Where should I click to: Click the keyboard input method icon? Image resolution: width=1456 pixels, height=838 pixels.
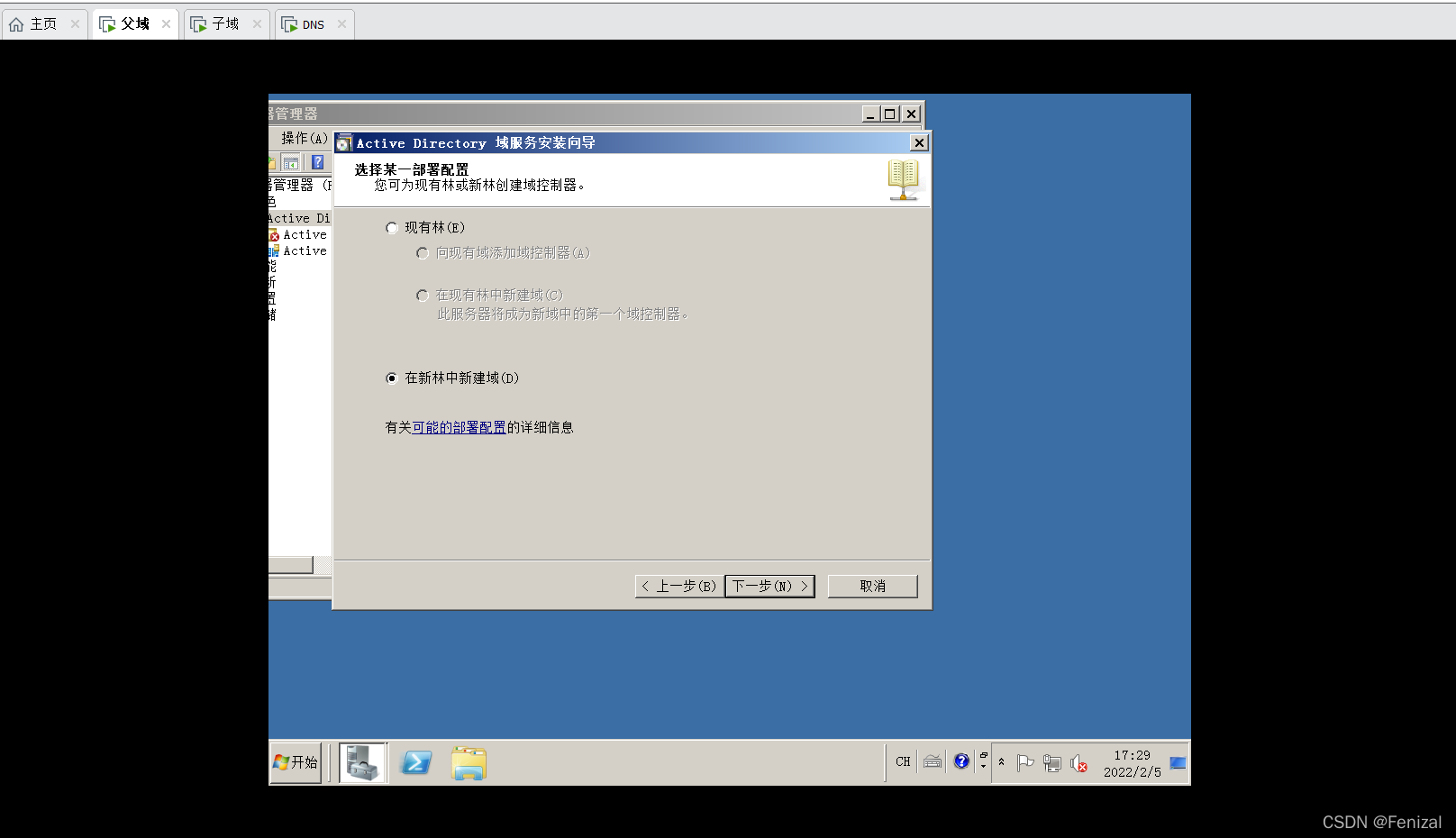coord(933,762)
